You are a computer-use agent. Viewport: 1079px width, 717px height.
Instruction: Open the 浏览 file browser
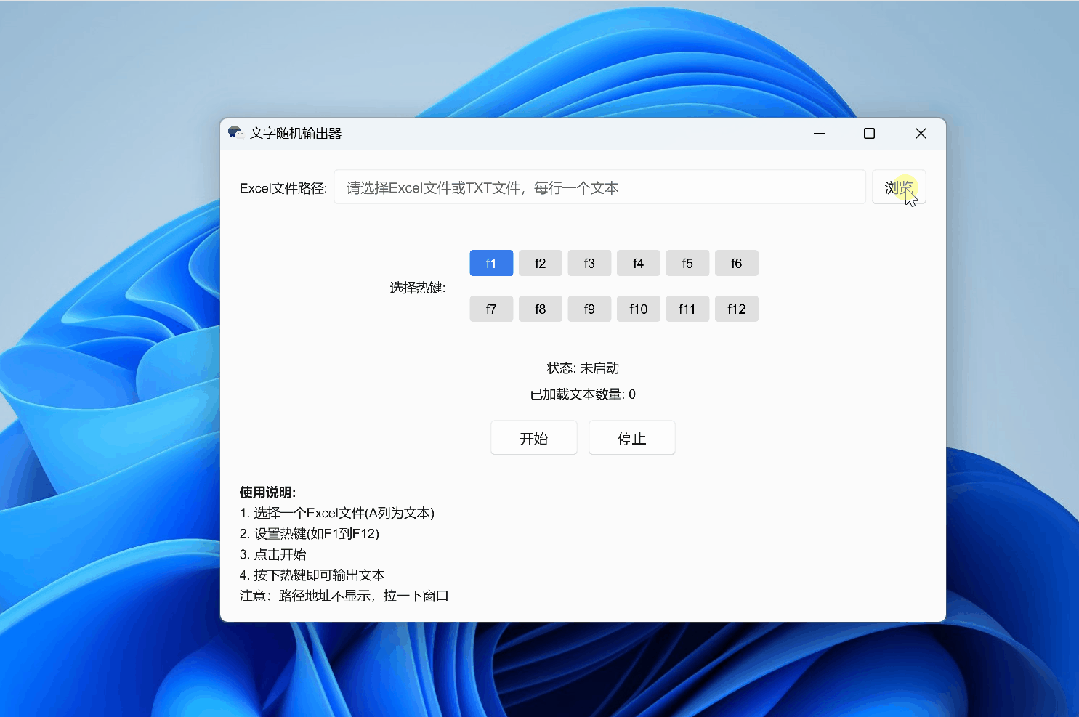tap(898, 186)
